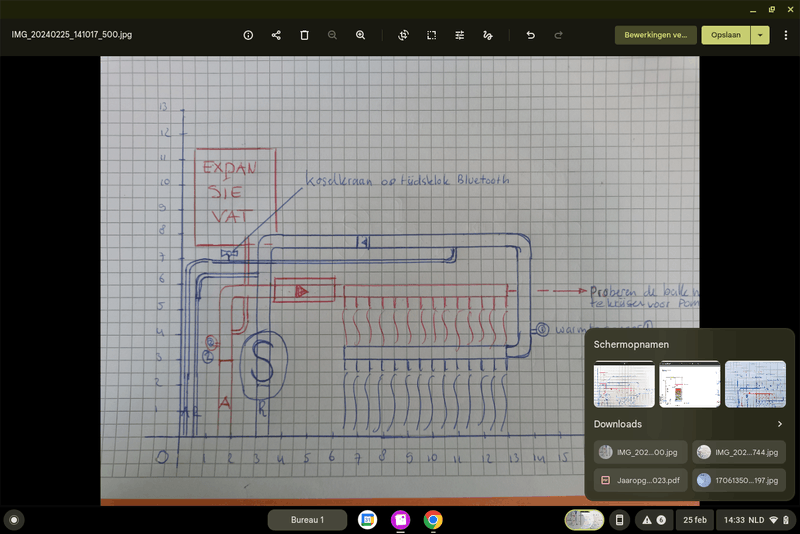Open lighting filters adjustment tool
Image resolution: width=800 pixels, height=534 pixels.
click(x=459, y=35)
